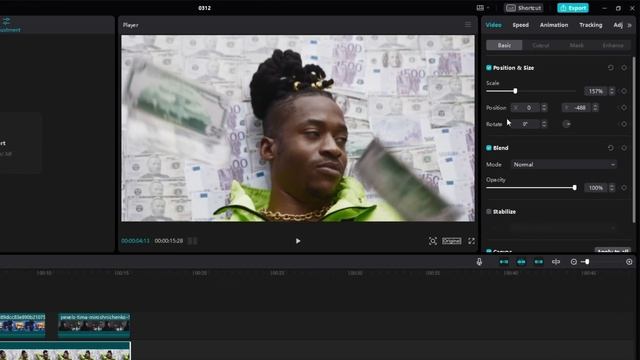
Task: Toggle the auto snapping icon
Action: (x=521, y=262)
